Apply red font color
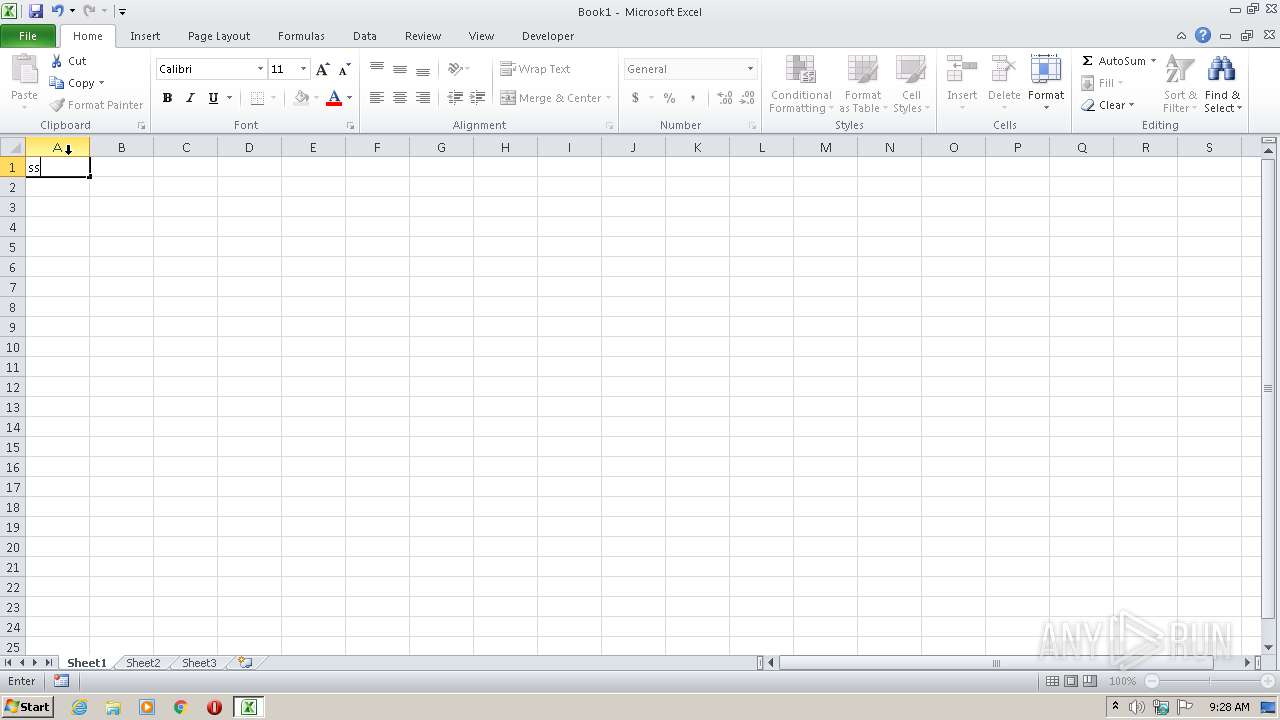Image resolution: width=1280 pixels, height=720 pixels. [334, 98]
